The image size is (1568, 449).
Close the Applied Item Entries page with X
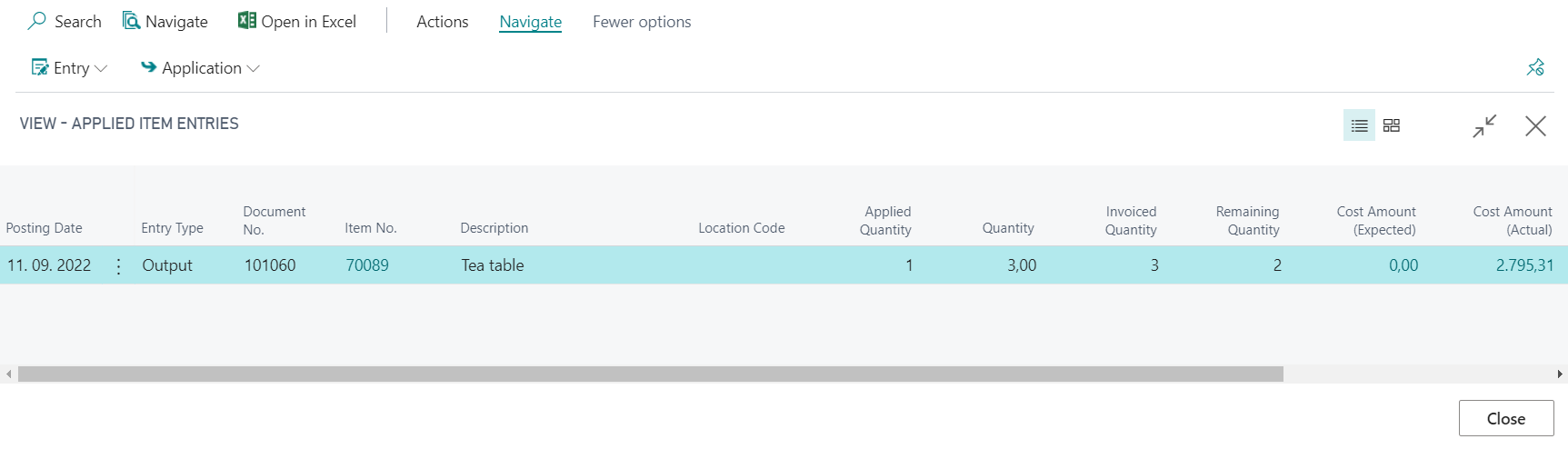[x=1535, y=126]
